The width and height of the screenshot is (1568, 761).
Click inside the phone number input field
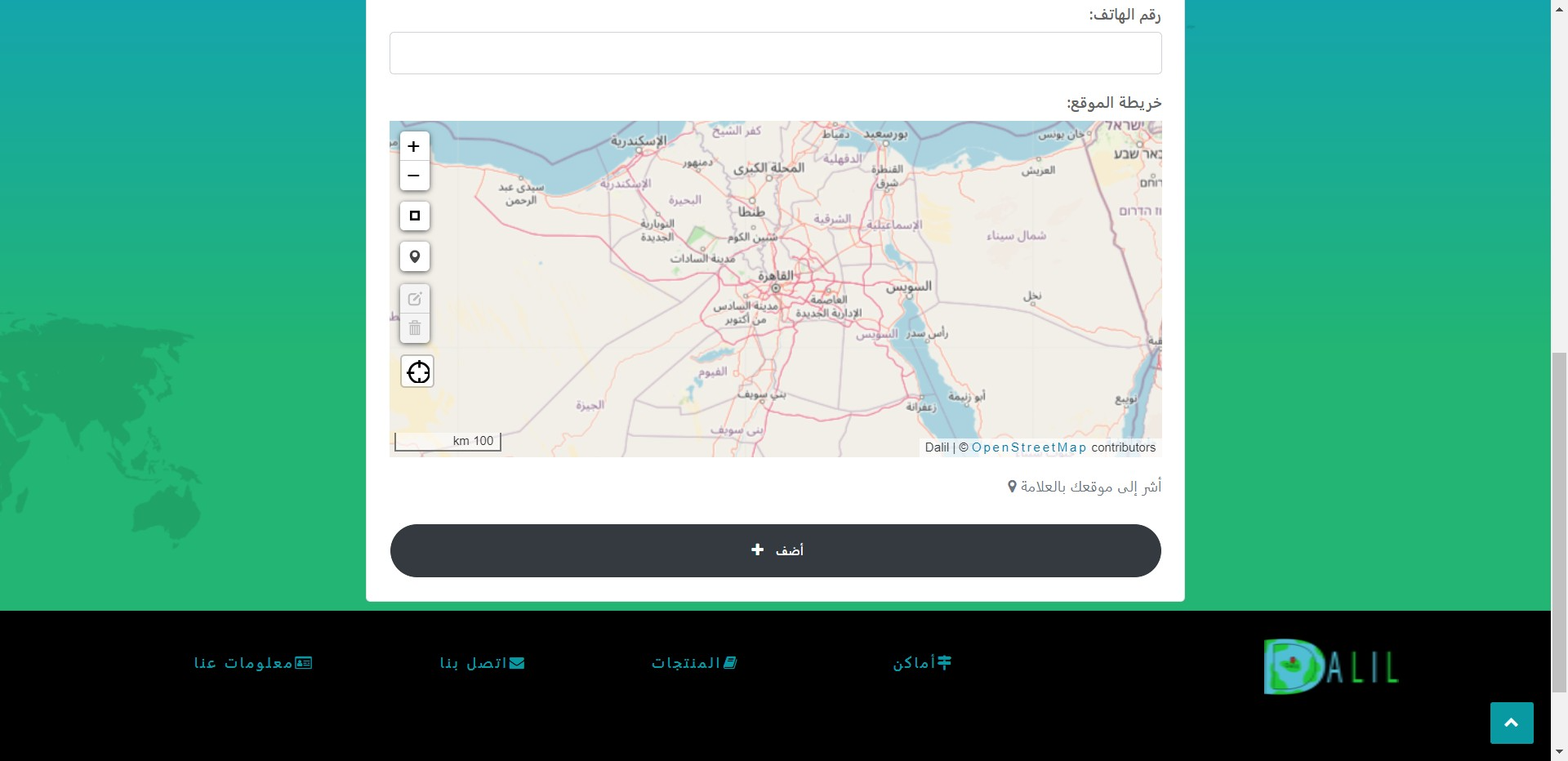(x=775, y=52)
